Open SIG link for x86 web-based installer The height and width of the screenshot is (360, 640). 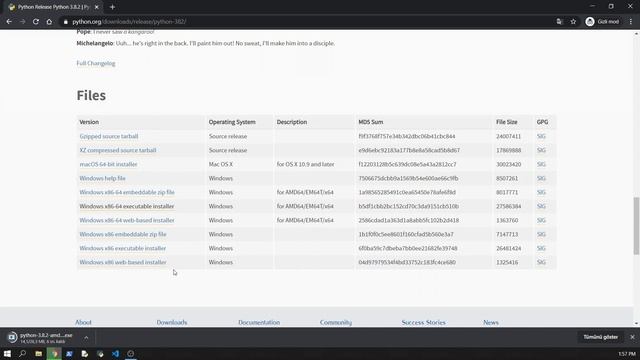pyautogui.click(x=541, y=262)
